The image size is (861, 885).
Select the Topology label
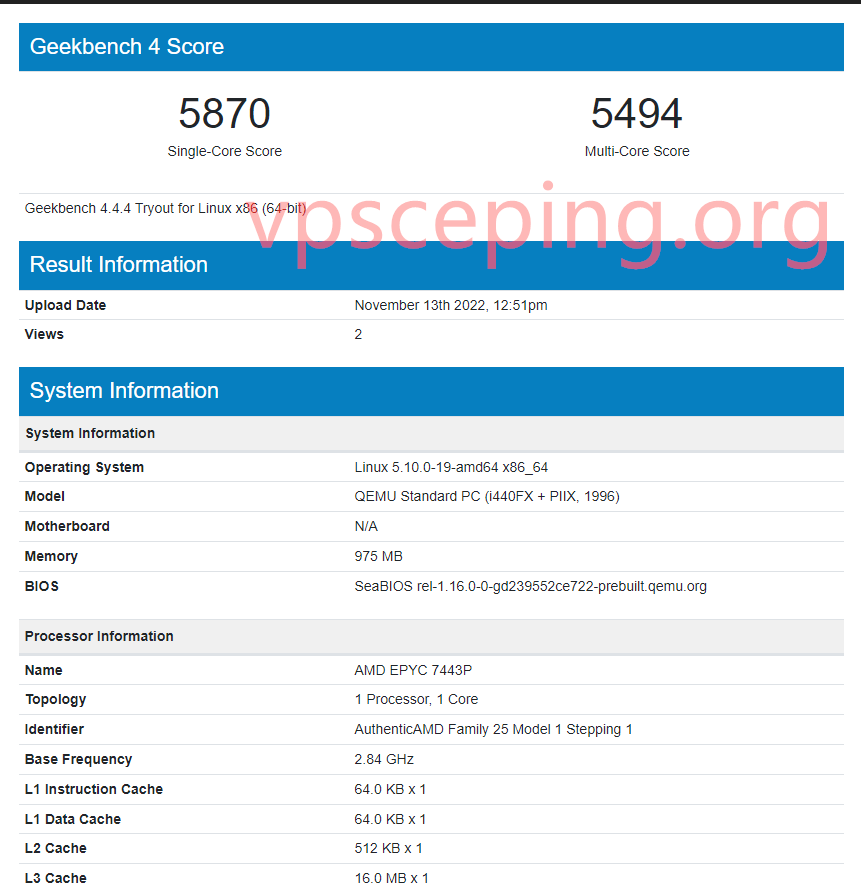[55, 700]
